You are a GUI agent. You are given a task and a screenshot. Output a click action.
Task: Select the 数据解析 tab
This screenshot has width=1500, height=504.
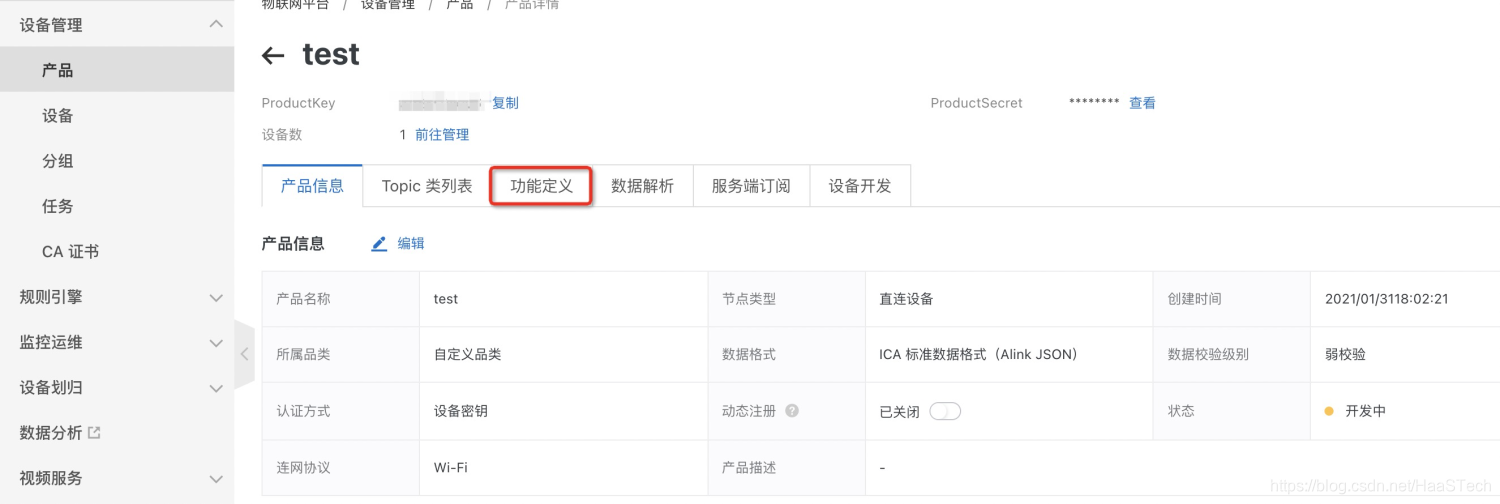(642, 186)
